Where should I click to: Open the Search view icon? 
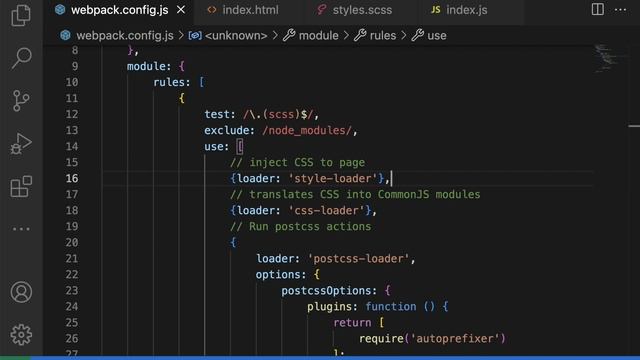click(21, 58)
